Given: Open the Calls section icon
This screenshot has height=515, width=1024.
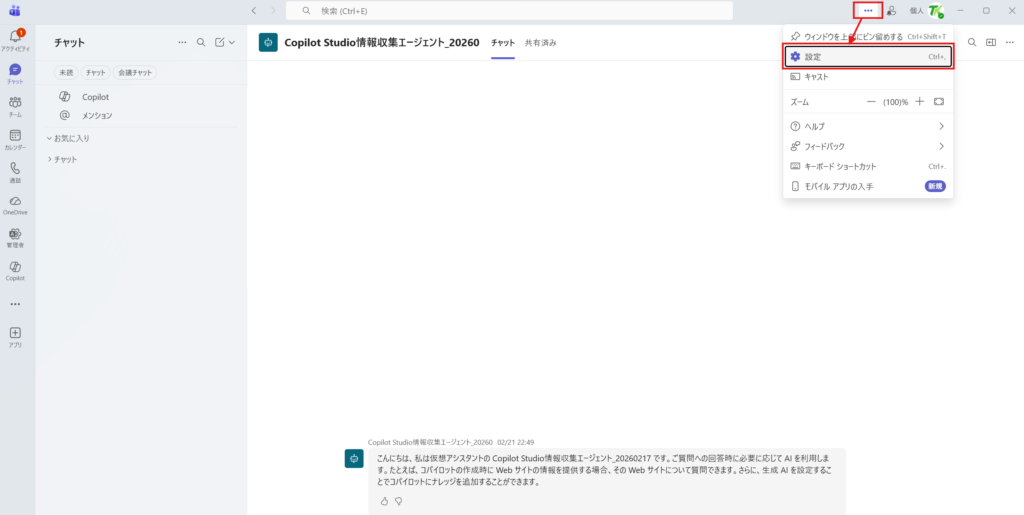Looking at the screenshot, I should coord(15,172).
